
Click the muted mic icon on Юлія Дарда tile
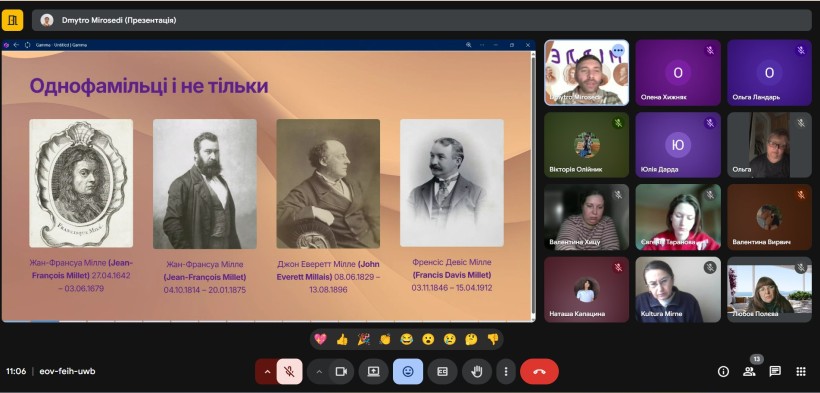pyautogui.click(x=710, y=123)
